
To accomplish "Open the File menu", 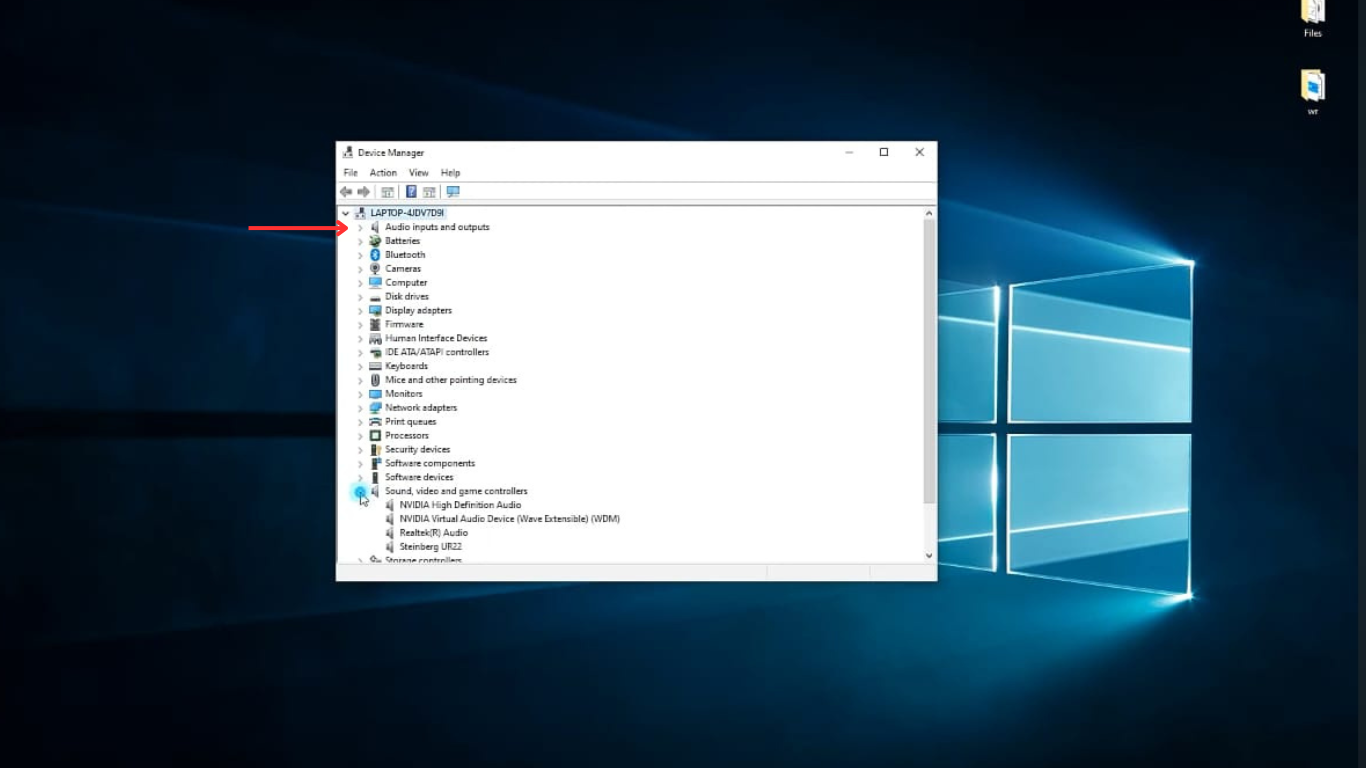I will pos(351,173).
